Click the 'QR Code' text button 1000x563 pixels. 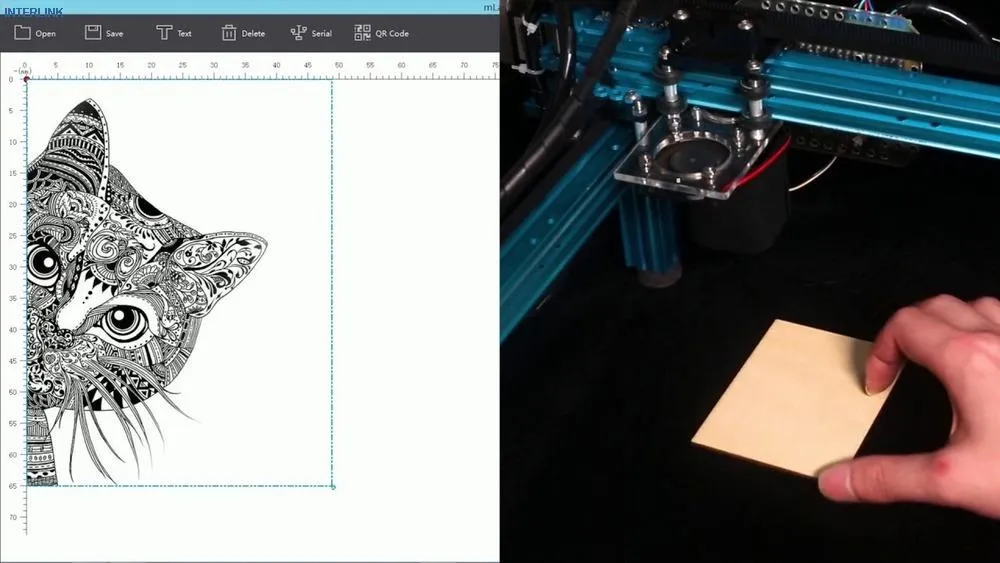(x=392, y=34)
